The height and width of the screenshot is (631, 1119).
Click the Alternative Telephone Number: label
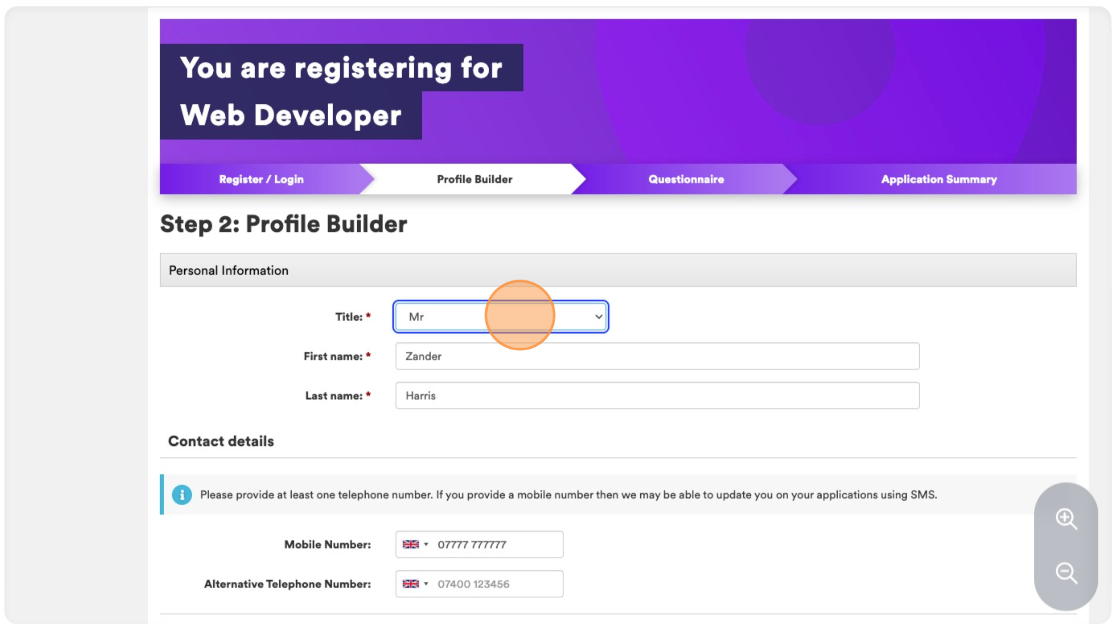click(288, 584)
